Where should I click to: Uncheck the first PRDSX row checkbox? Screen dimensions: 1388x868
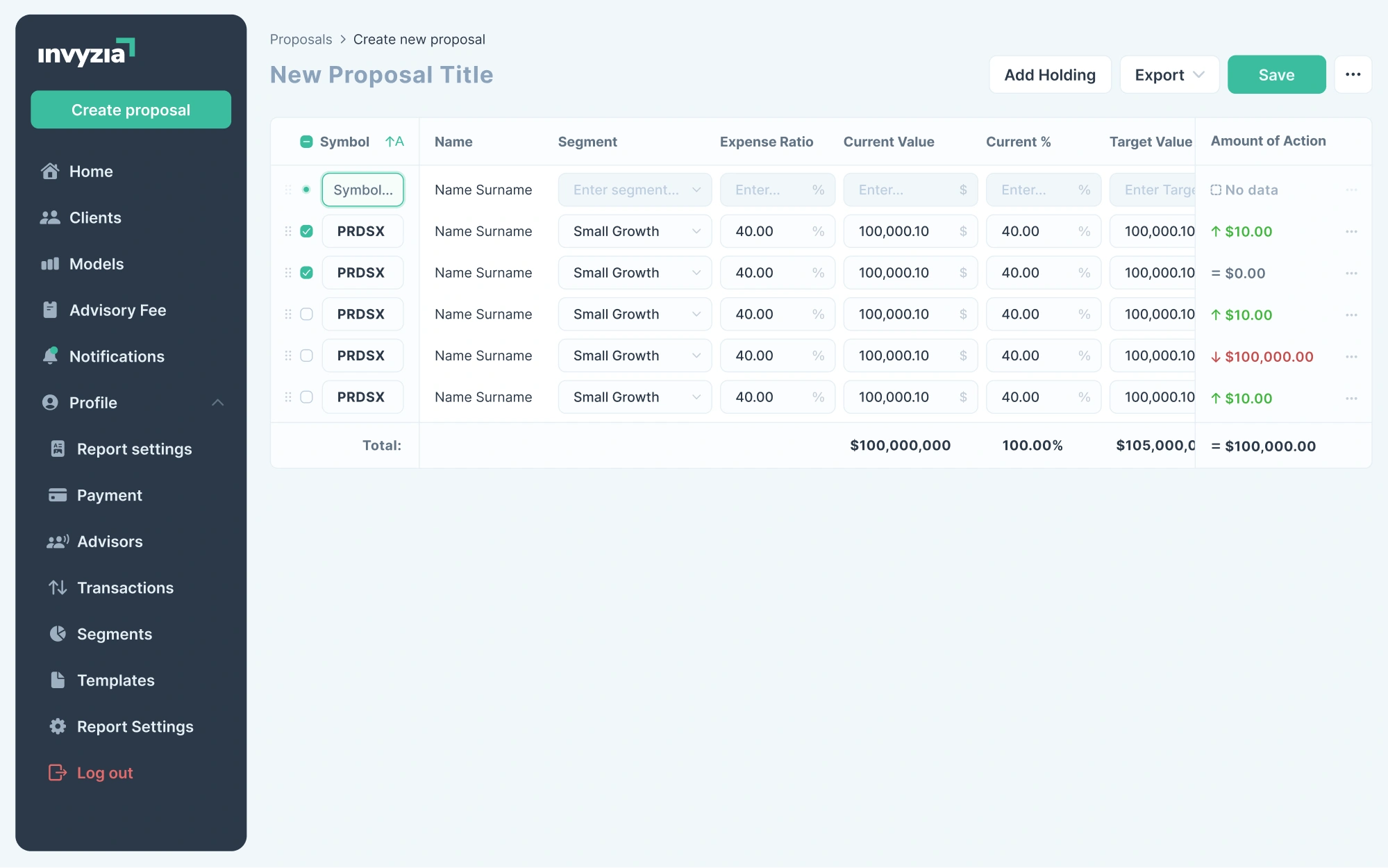[306, 231]
